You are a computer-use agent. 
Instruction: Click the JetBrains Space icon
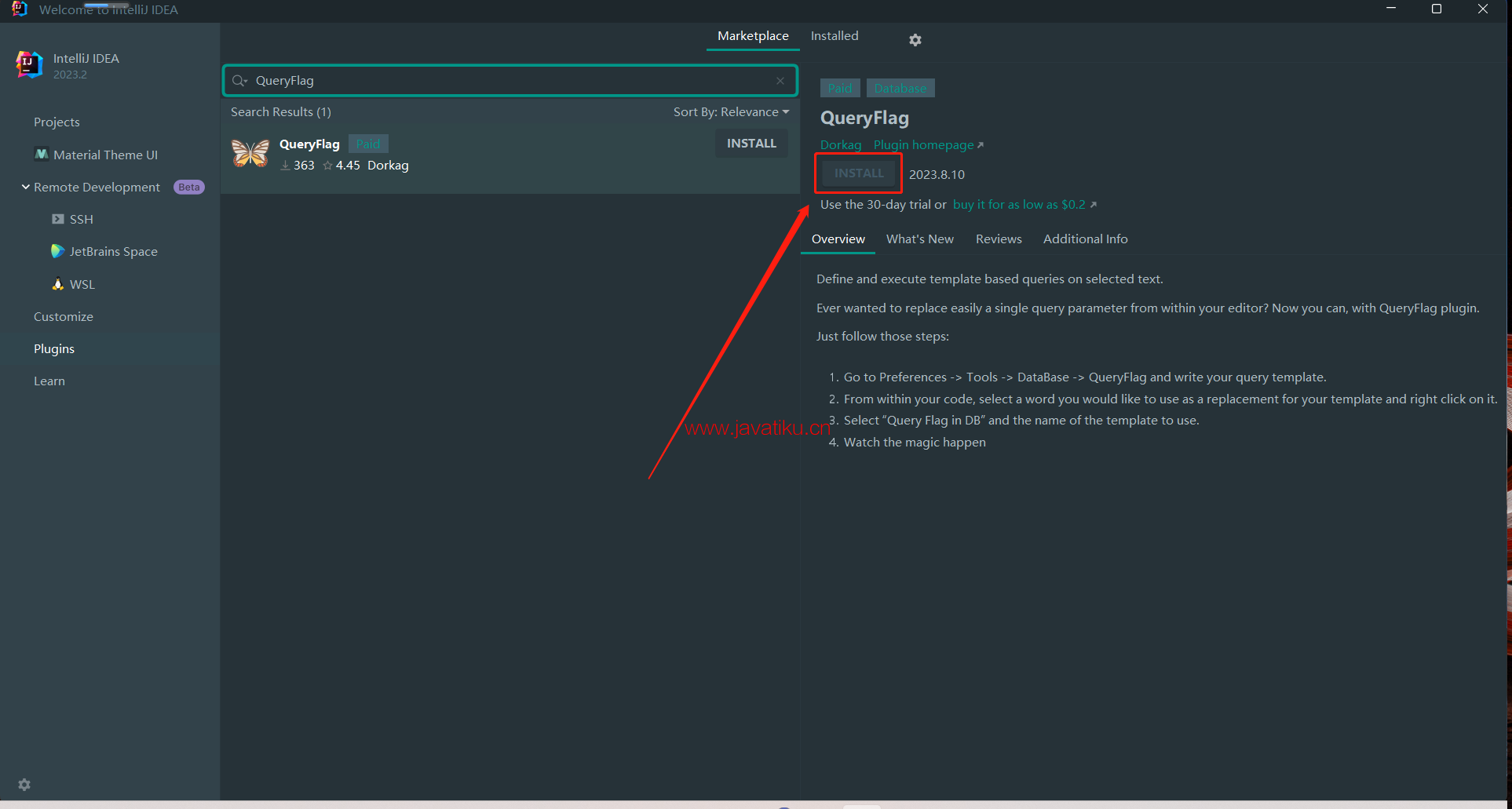point(57,251)
